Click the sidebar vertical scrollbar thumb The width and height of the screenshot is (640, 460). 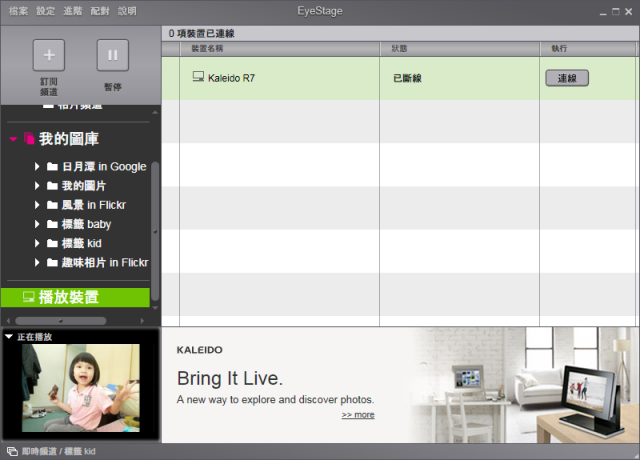tap(155, 231)
